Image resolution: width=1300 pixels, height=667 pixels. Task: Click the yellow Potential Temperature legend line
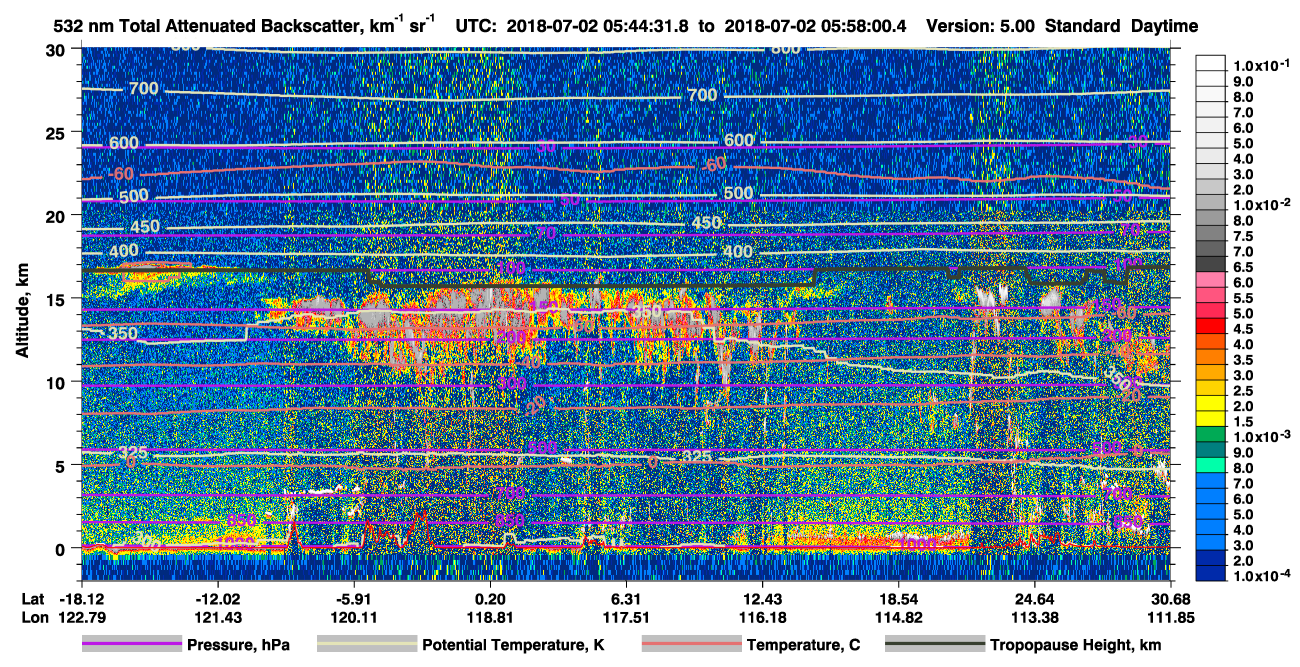click(x=366, y=645)
